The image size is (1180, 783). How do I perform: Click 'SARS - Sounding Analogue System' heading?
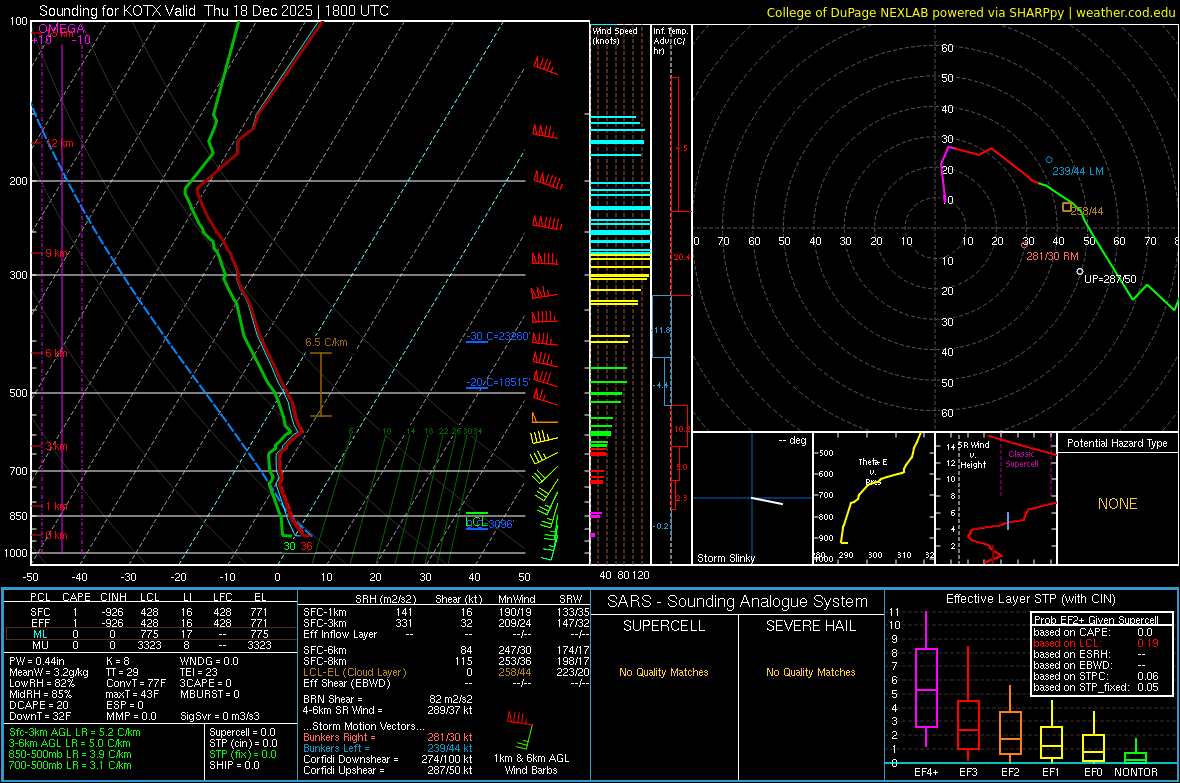[737, 602]
